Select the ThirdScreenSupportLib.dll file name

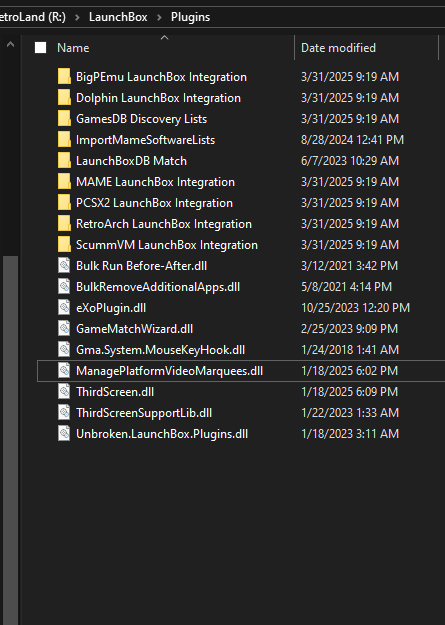[x=144, y=413]
